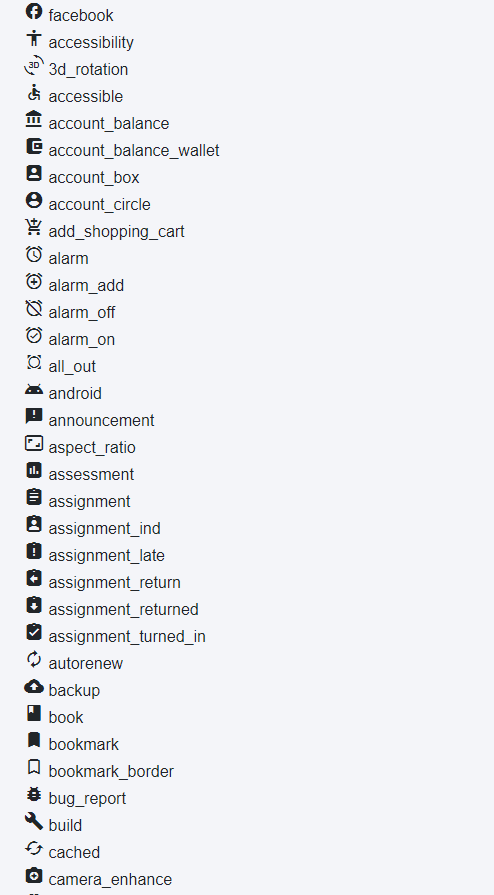
Task: Select the assessment chart icon
Action: [34, 470]
